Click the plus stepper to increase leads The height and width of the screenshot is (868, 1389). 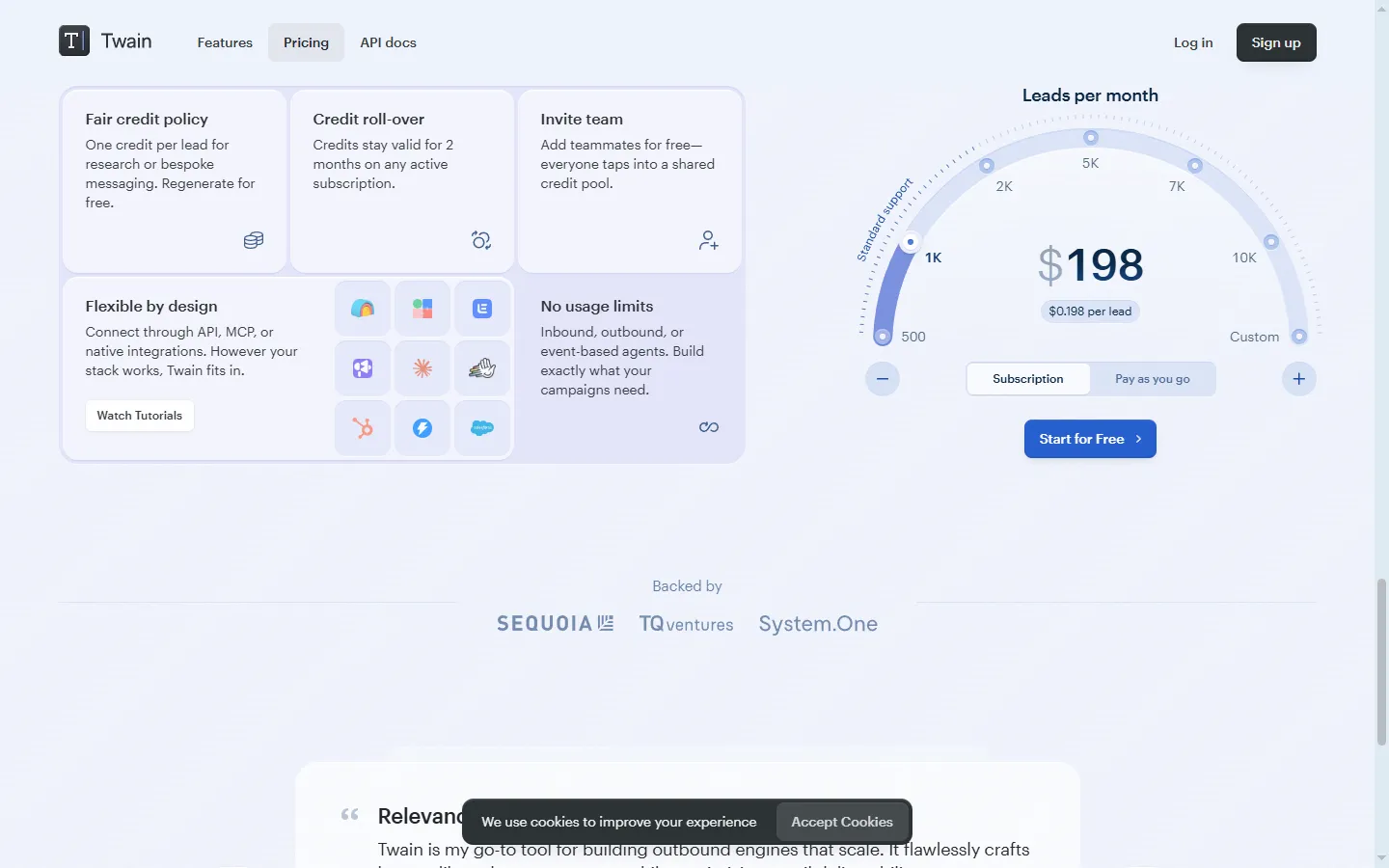pyautogui.click(x=1298, y=379)
